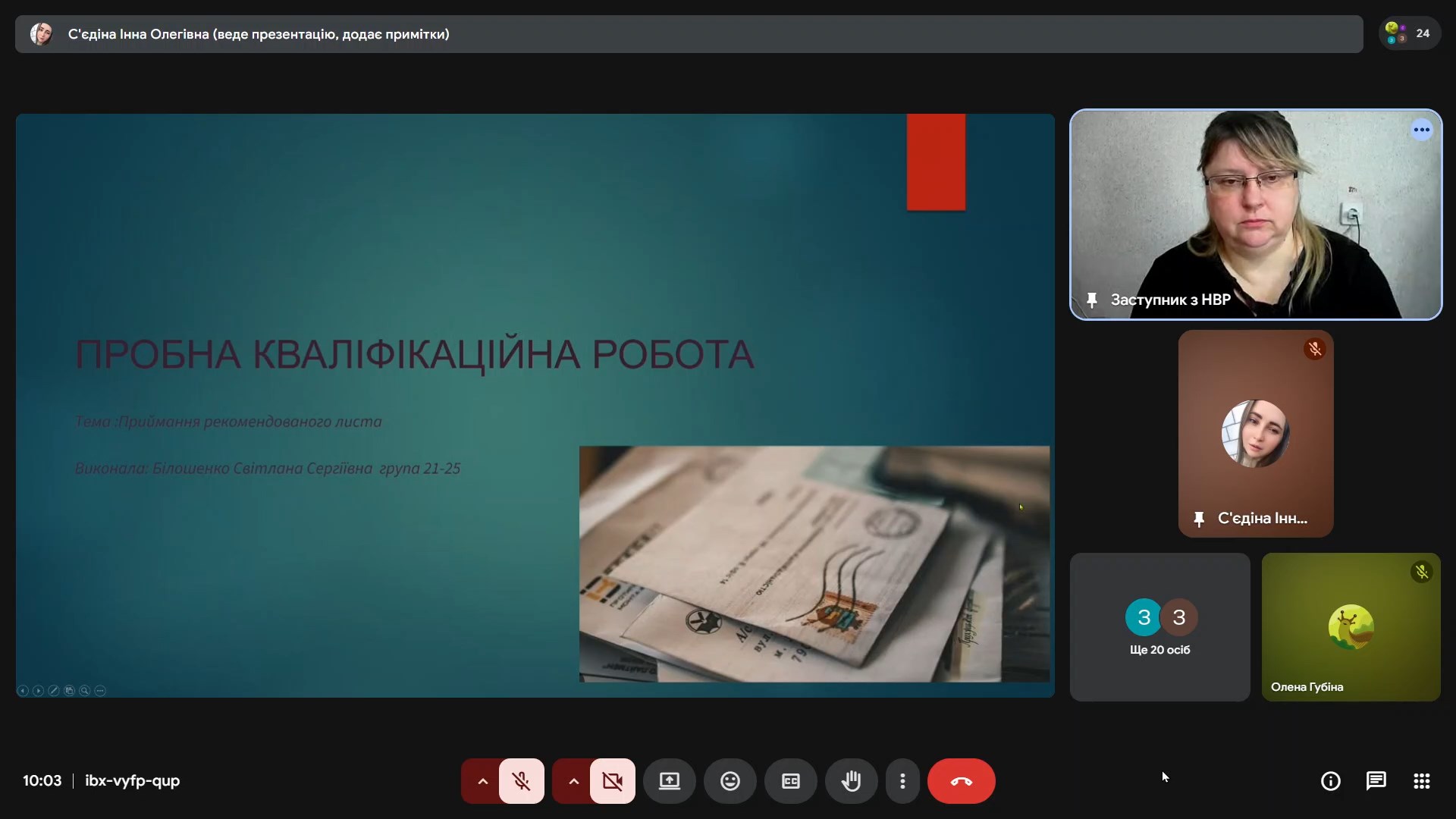Open the activities grid icon
Viewport: 1456px width, 819px height.
click(1421, 781)
